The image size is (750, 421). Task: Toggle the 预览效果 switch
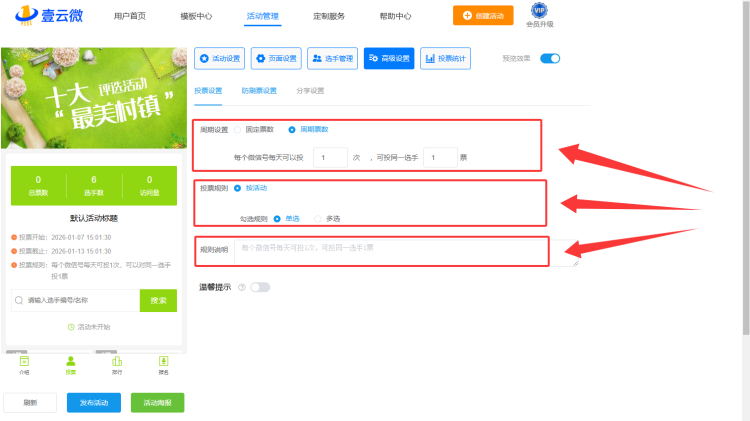point(550,58)
